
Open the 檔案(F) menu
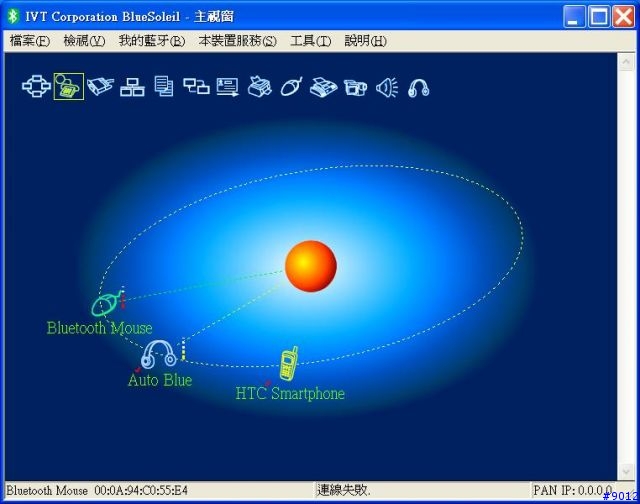pyautogui.click(x=30, y=41)
